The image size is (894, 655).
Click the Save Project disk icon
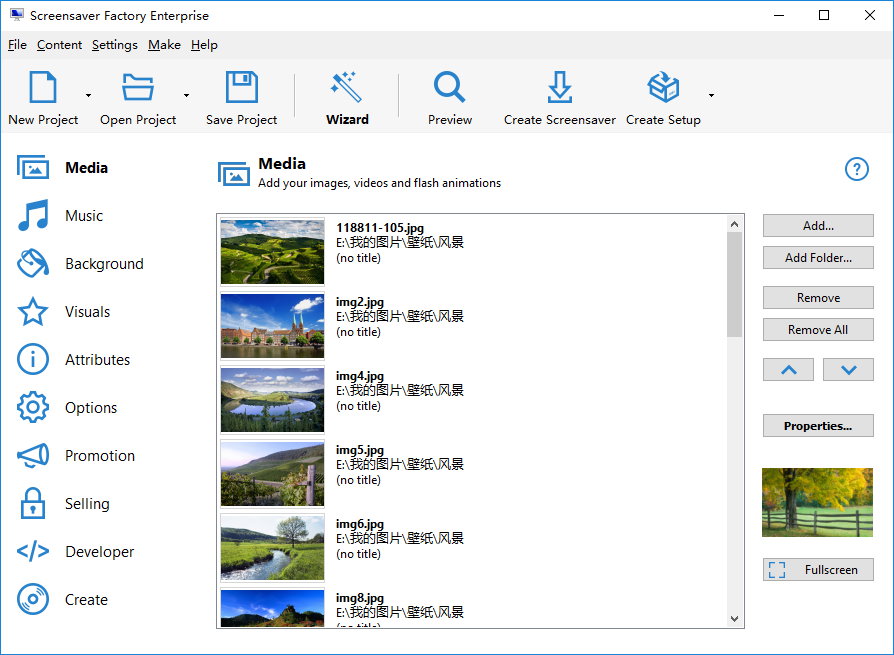pyautogui.click(x=242, y=87)
